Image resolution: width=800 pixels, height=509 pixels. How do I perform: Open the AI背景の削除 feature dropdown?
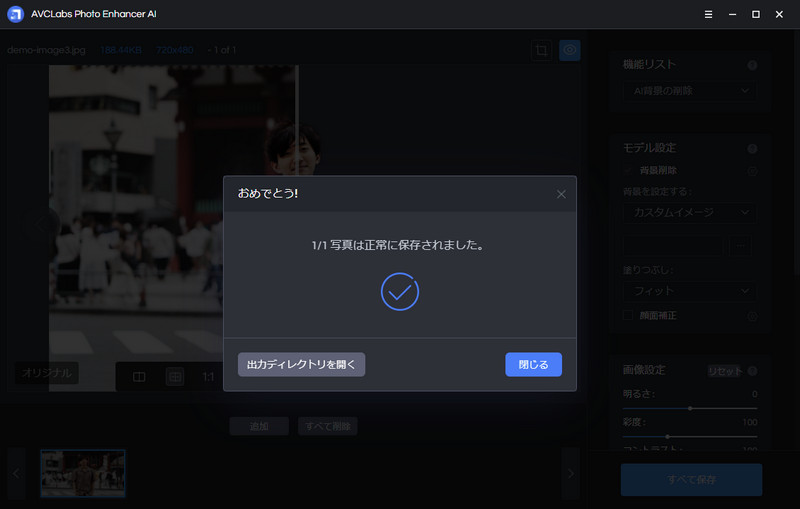coord(689,91)
